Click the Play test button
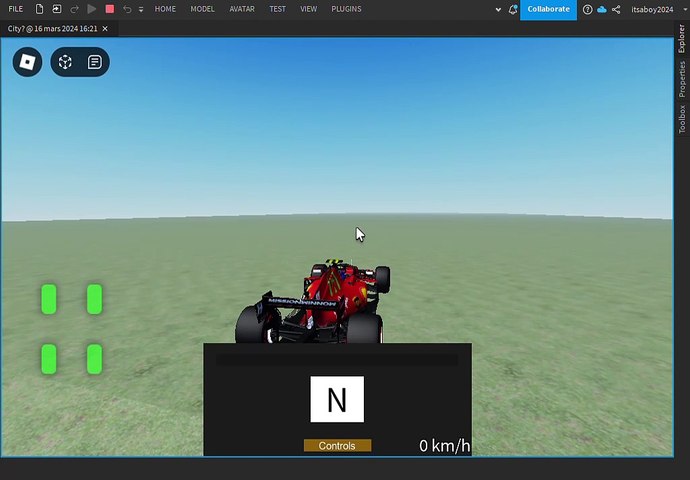Image resolution: width=690 pixels, height=480 pixels. pyautogui.click(x=92, y=9)
